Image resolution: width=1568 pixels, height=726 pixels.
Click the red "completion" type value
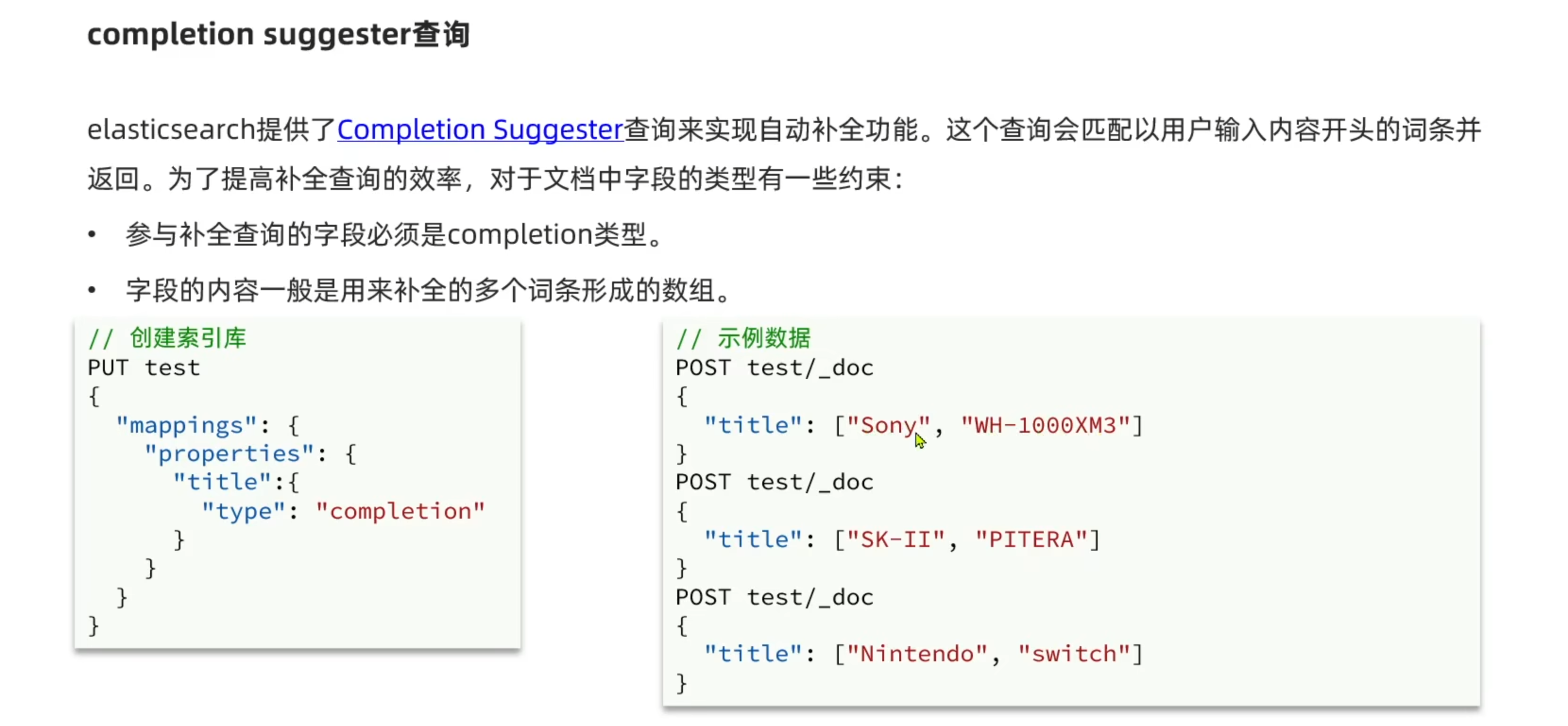(x=400, y=511)
